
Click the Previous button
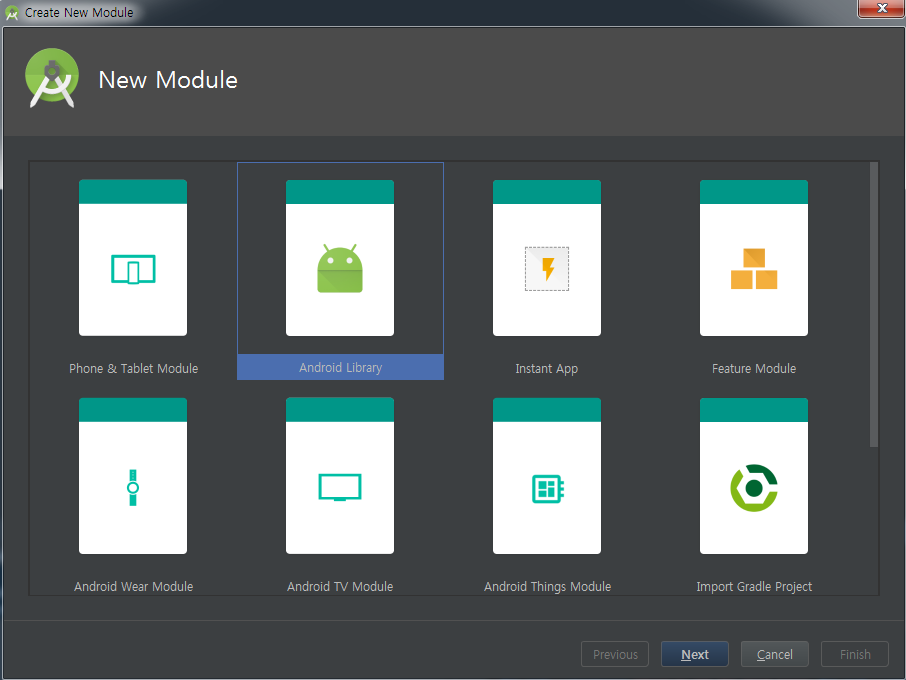pyautogui.click(x=614, y=654)
